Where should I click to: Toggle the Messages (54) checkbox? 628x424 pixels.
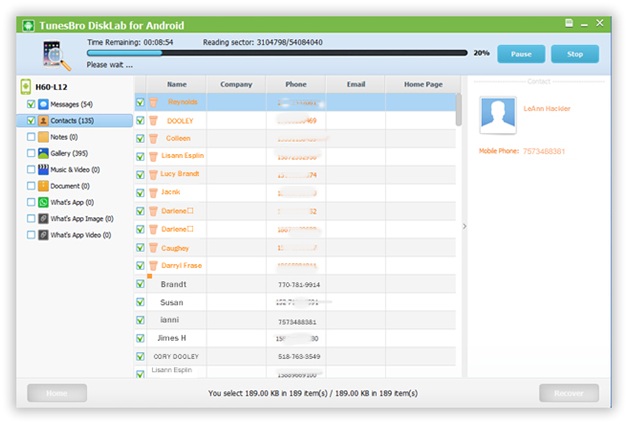[31, 104]
